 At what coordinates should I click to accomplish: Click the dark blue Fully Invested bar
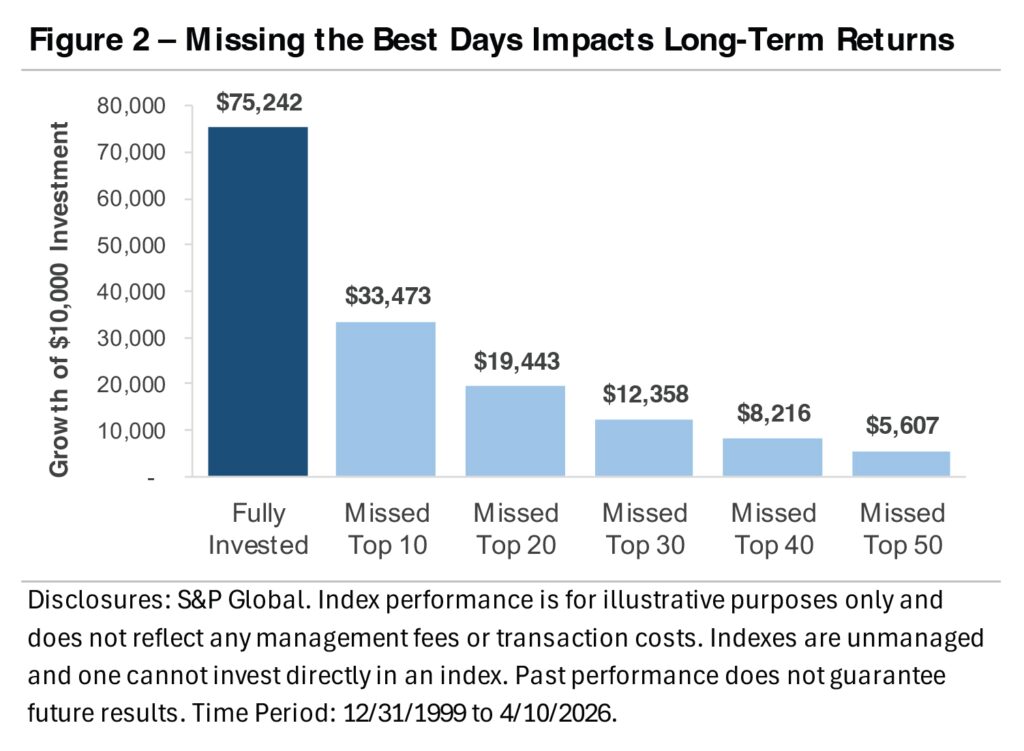coord(258,301)
